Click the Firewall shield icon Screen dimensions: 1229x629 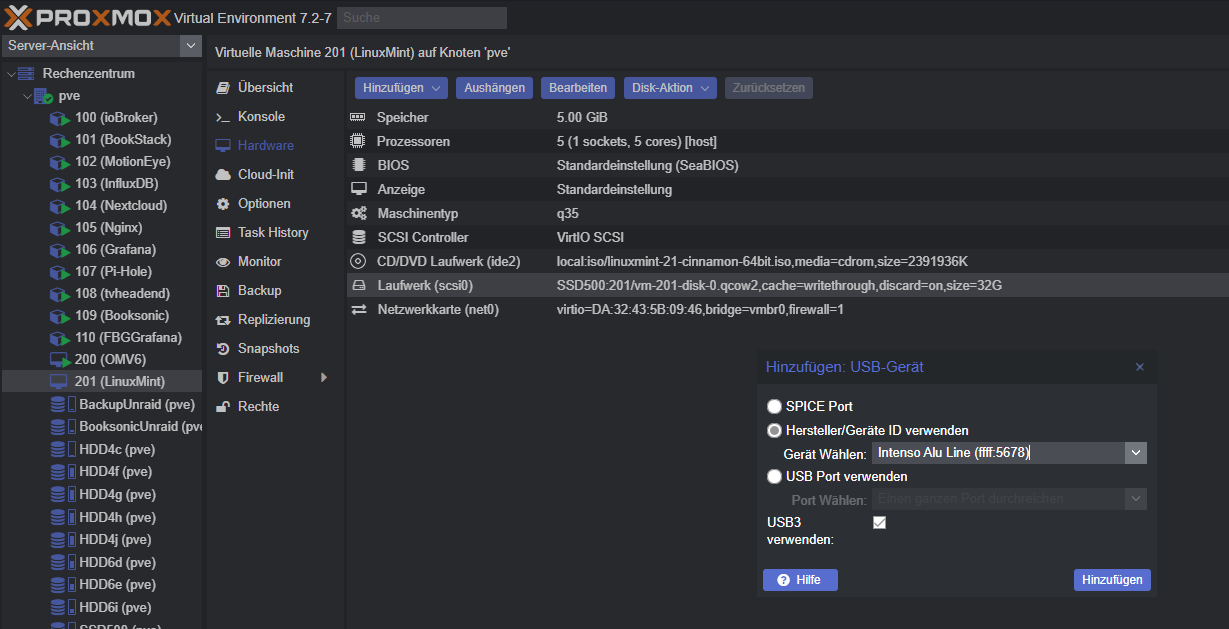[x=223, y=378]
